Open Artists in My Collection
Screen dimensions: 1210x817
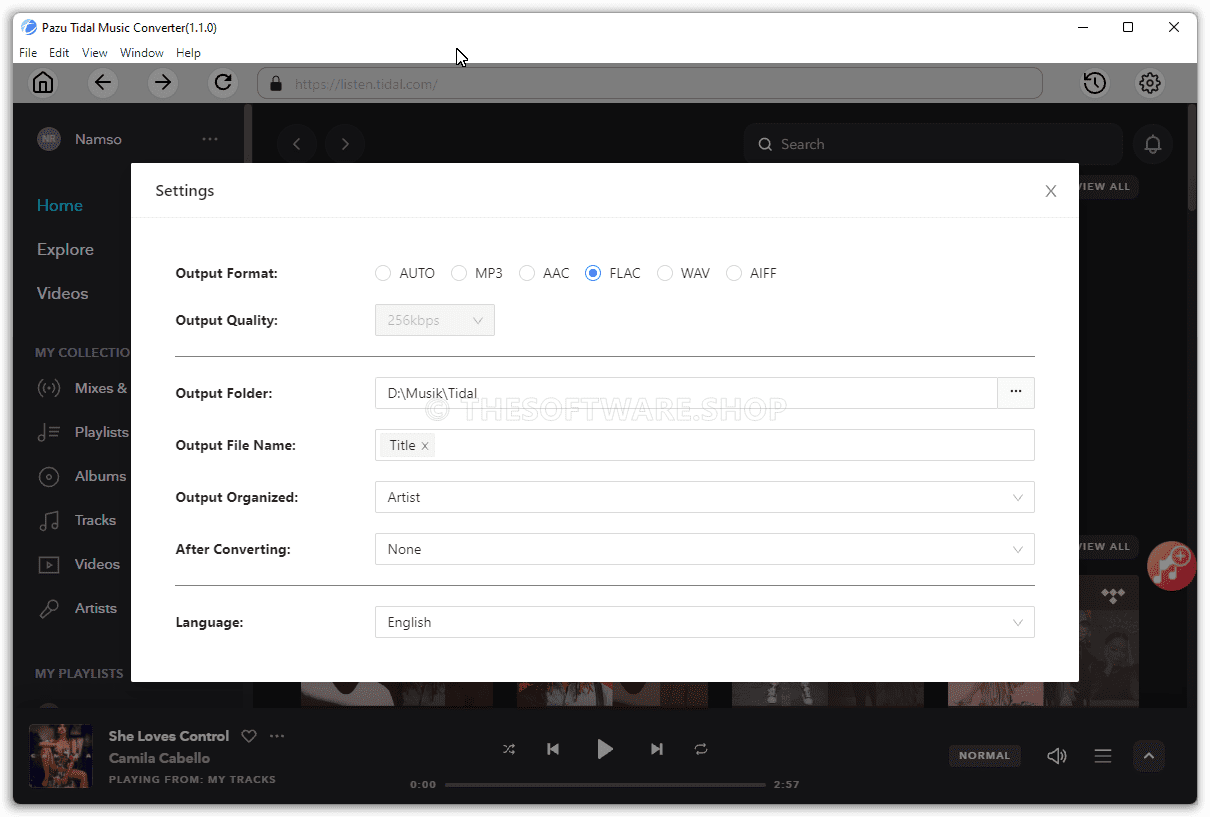(x=77, y=608)
